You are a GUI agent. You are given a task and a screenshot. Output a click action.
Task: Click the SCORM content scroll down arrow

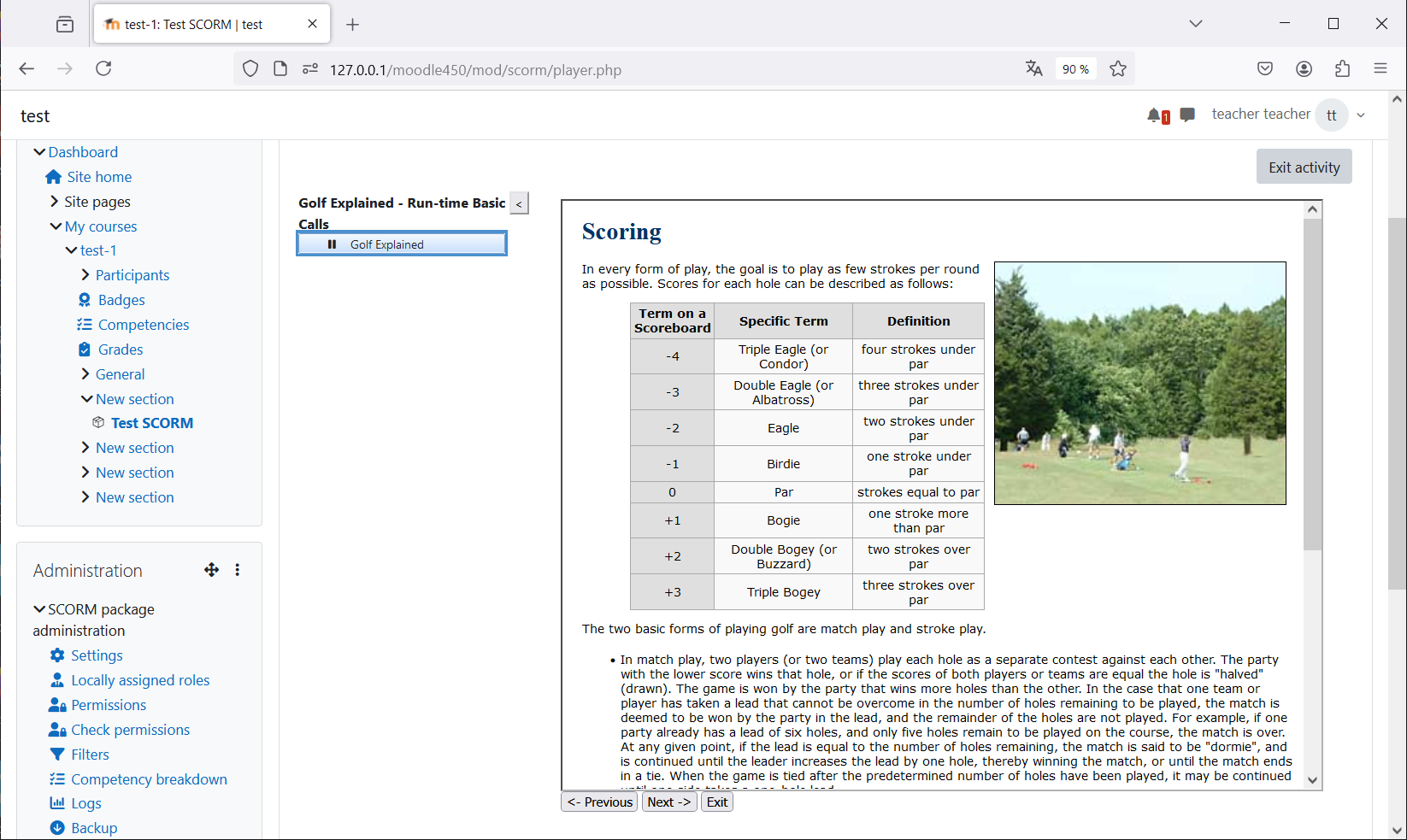pos(1312,780)
